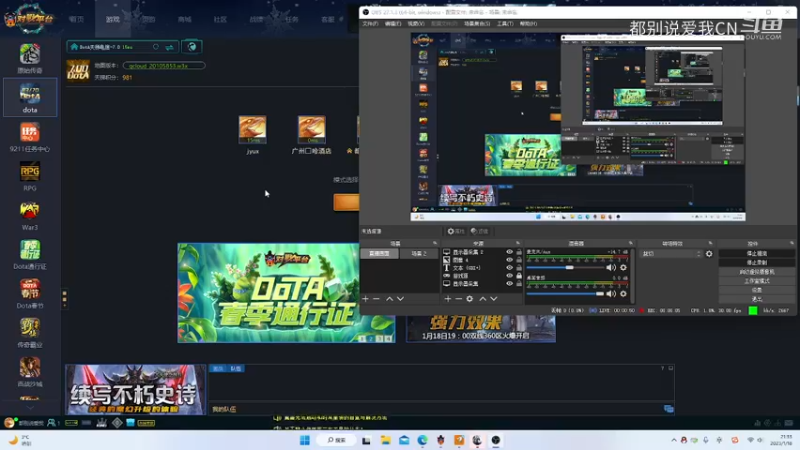The width and height of the screenshot is (800, 450).
Task: Pop out the OBS controls dock
Action: pos(792,243)
